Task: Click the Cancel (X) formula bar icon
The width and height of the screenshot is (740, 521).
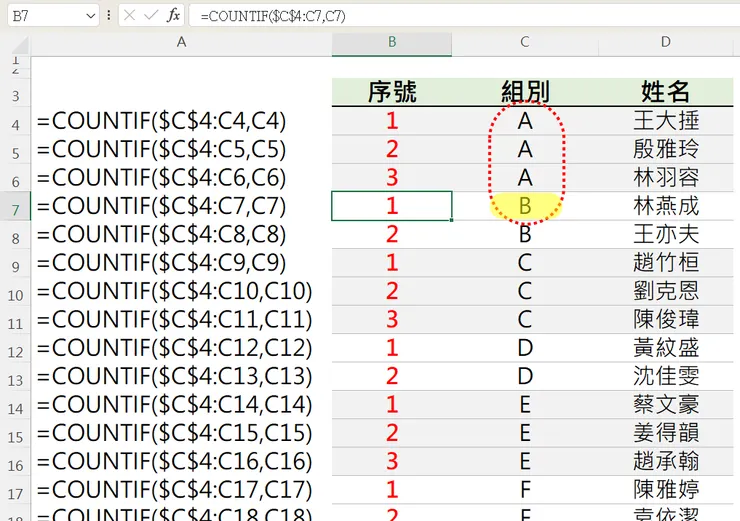Action: point(129,16)
